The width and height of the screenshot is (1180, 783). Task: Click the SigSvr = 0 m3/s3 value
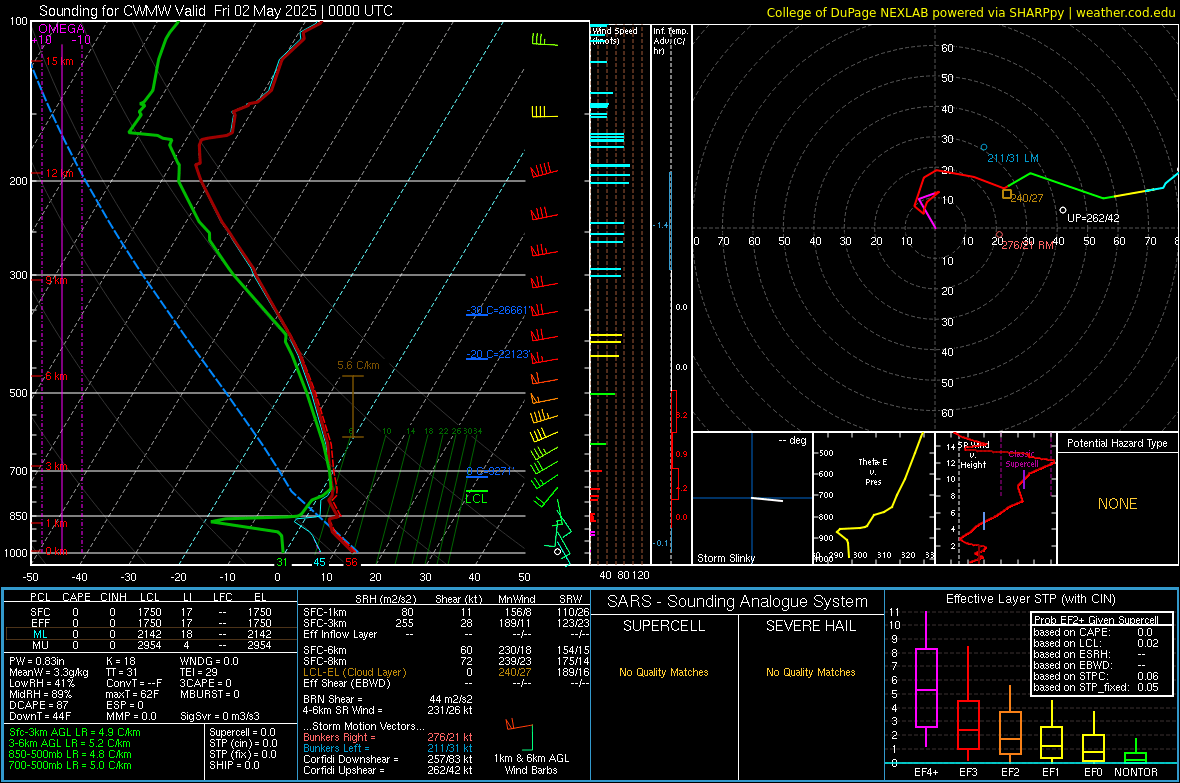pyautogui.click(x=220, y=716)
